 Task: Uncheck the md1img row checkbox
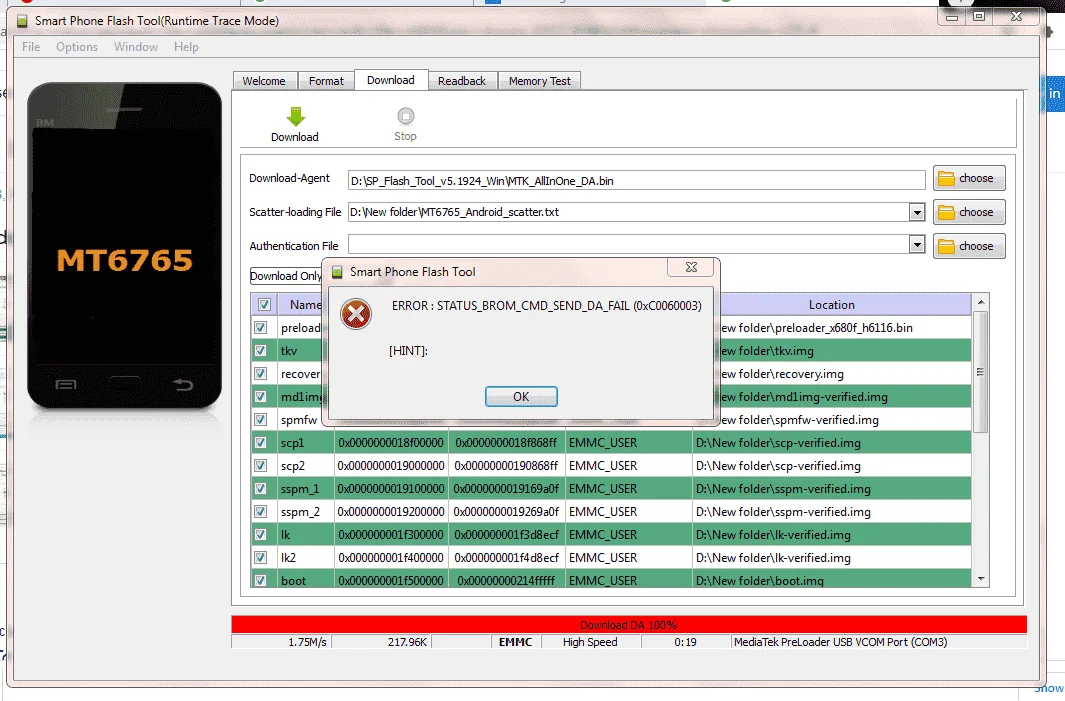click(260, 397)
